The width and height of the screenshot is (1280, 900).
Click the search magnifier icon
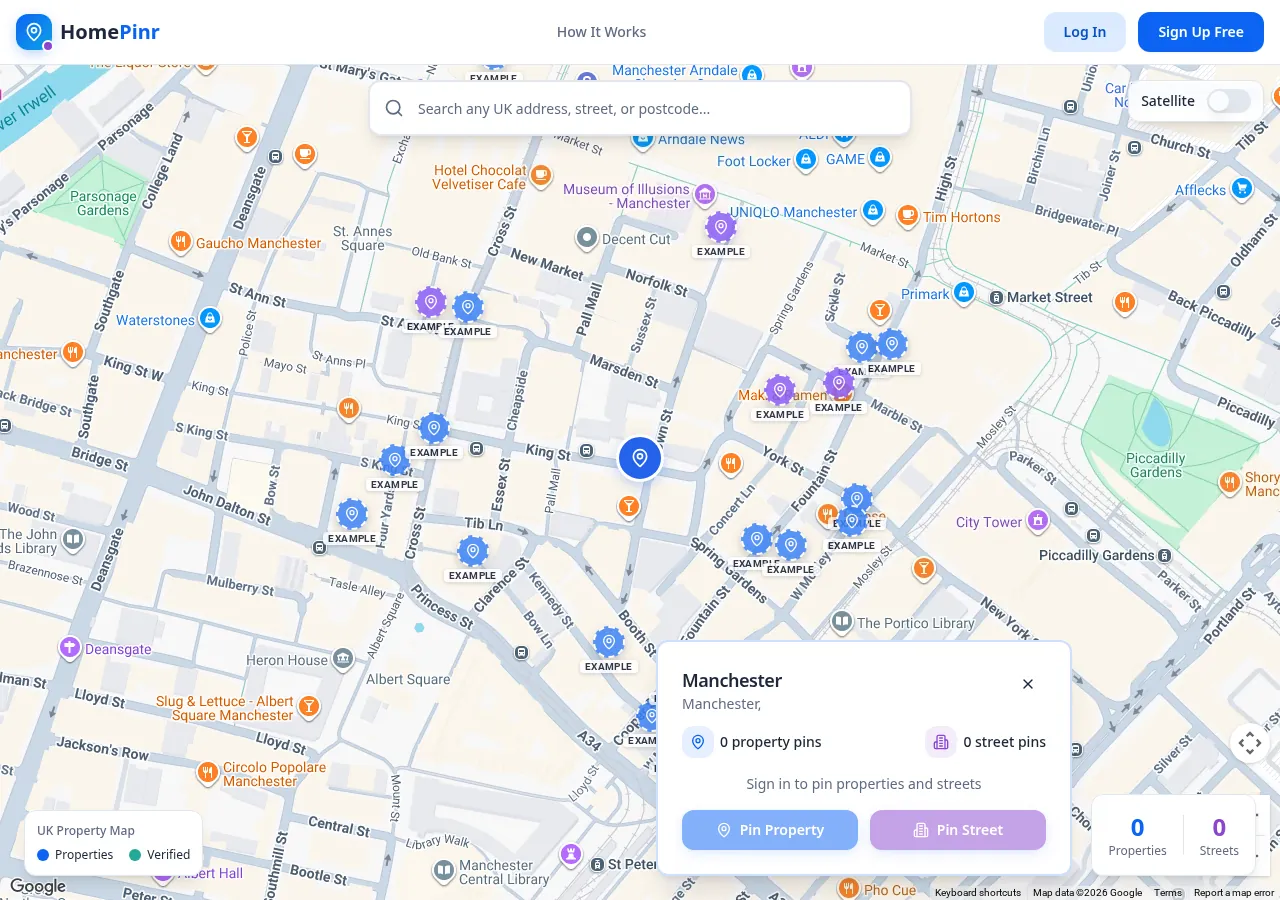tap(394, 108)
